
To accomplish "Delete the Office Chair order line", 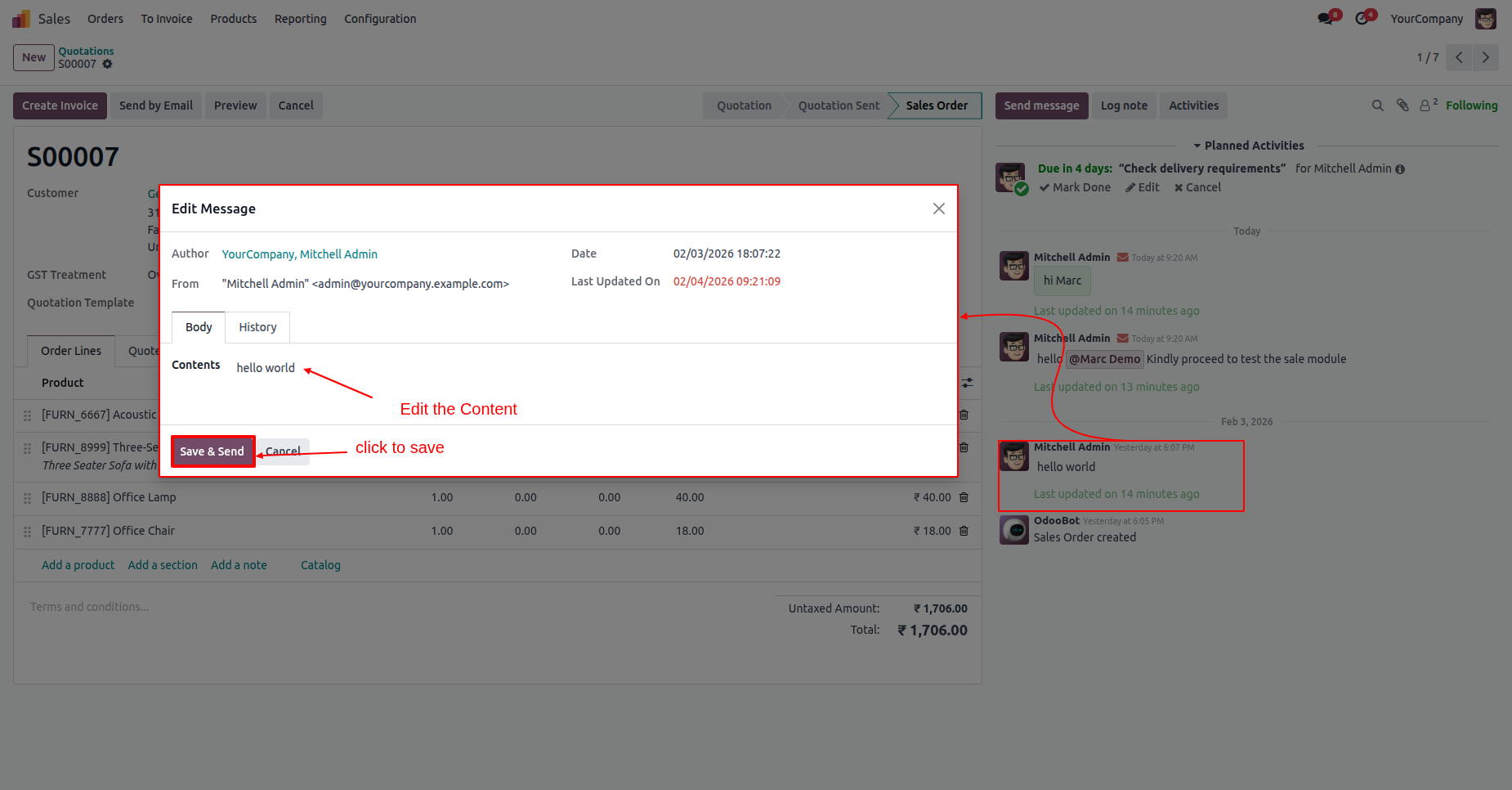I will pos(964,531).
